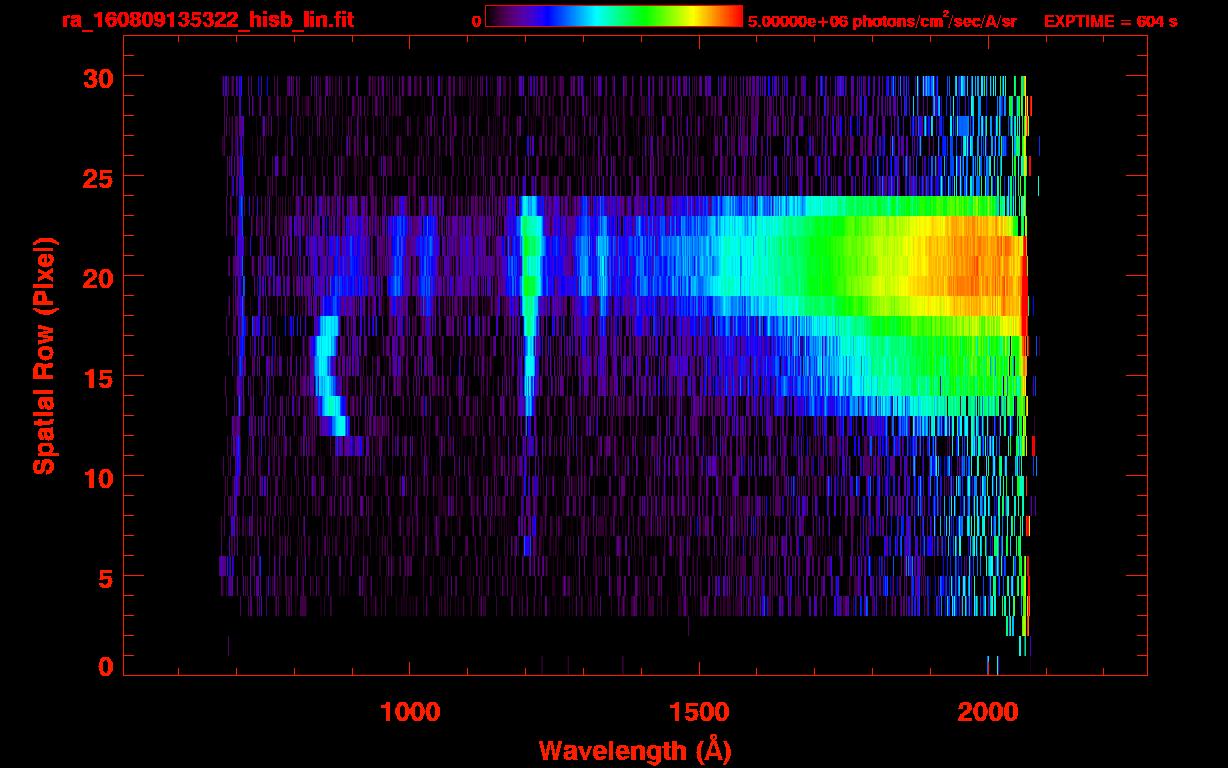Click the y-axis tick label 5
This screenshot has width=1228, height=768.
point(104,577)
